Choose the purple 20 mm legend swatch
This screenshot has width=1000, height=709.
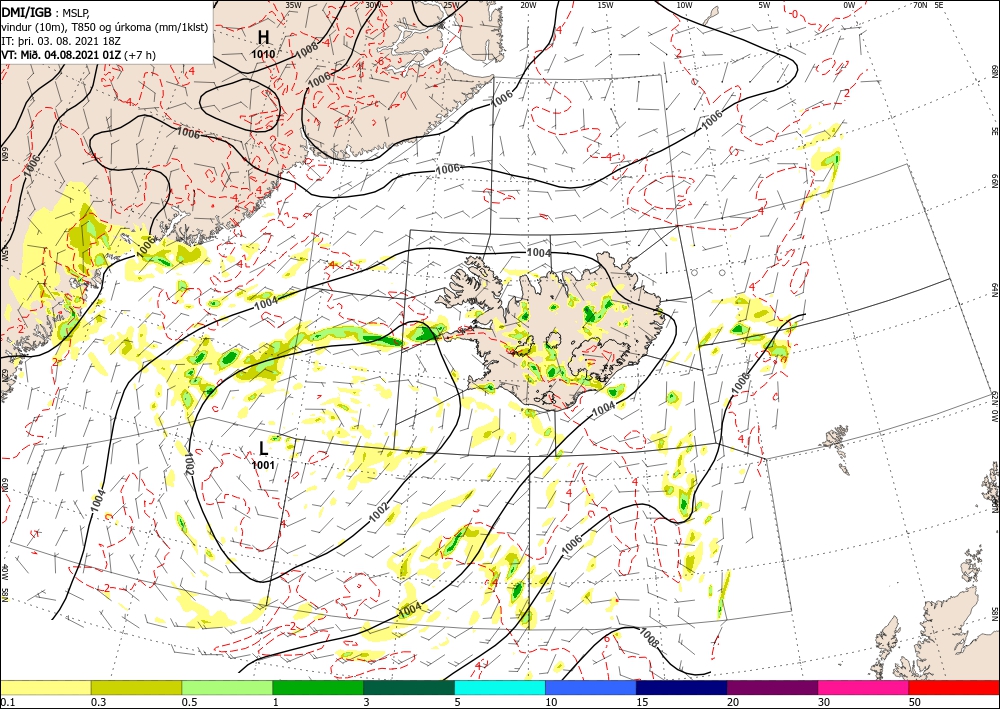[x=772, y=687]
